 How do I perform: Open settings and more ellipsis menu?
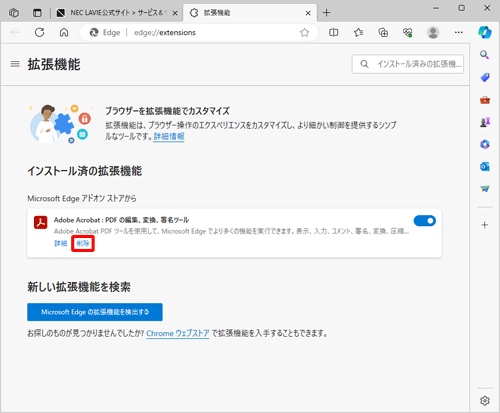[459, 32]
